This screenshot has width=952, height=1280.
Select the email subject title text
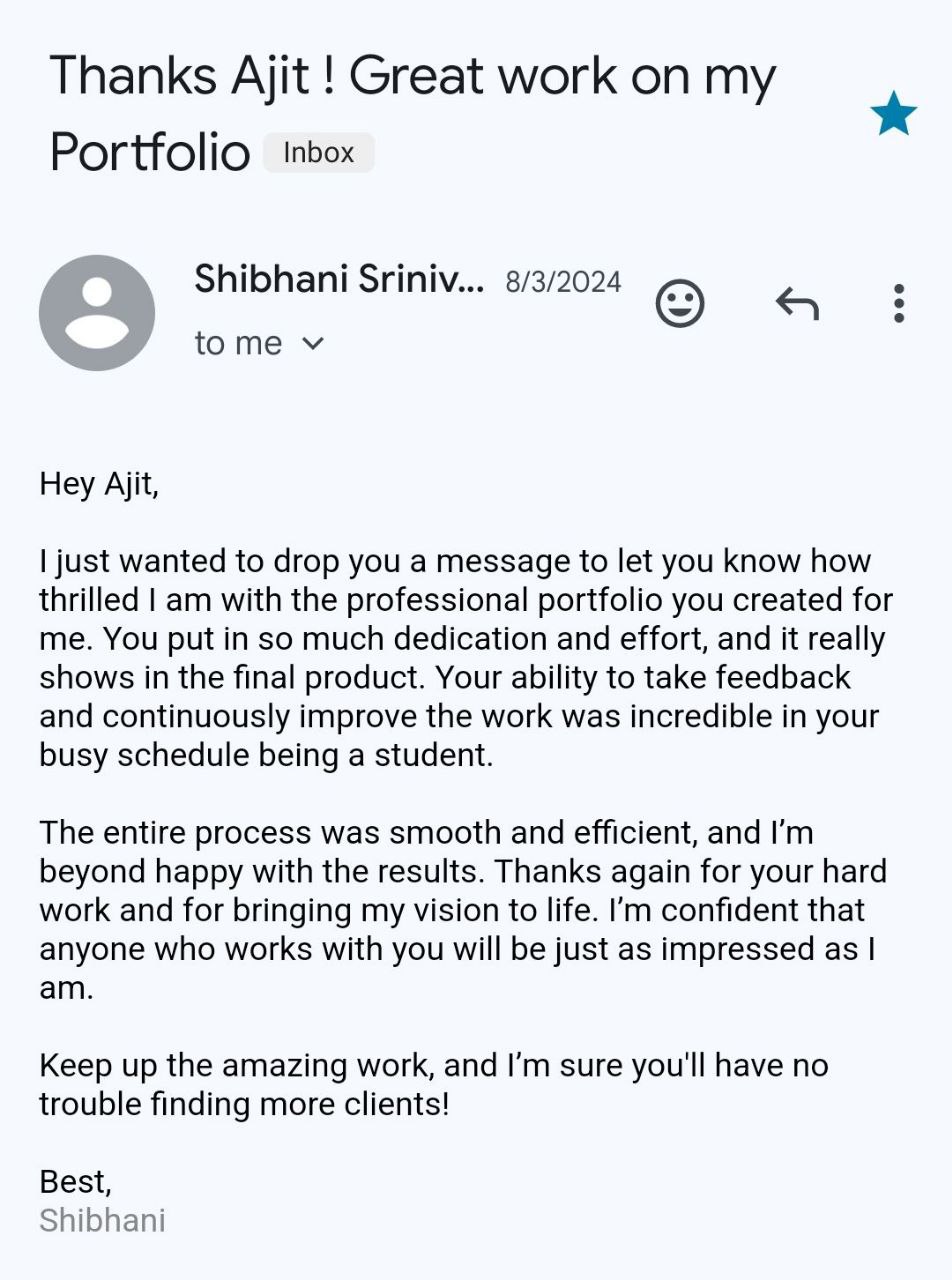click(x=412, y=113)
